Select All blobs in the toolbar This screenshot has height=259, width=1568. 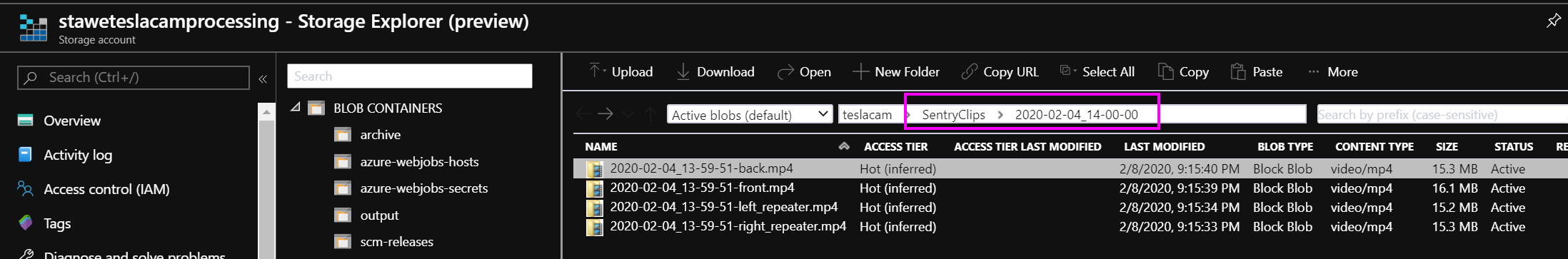click(1097, 71)
